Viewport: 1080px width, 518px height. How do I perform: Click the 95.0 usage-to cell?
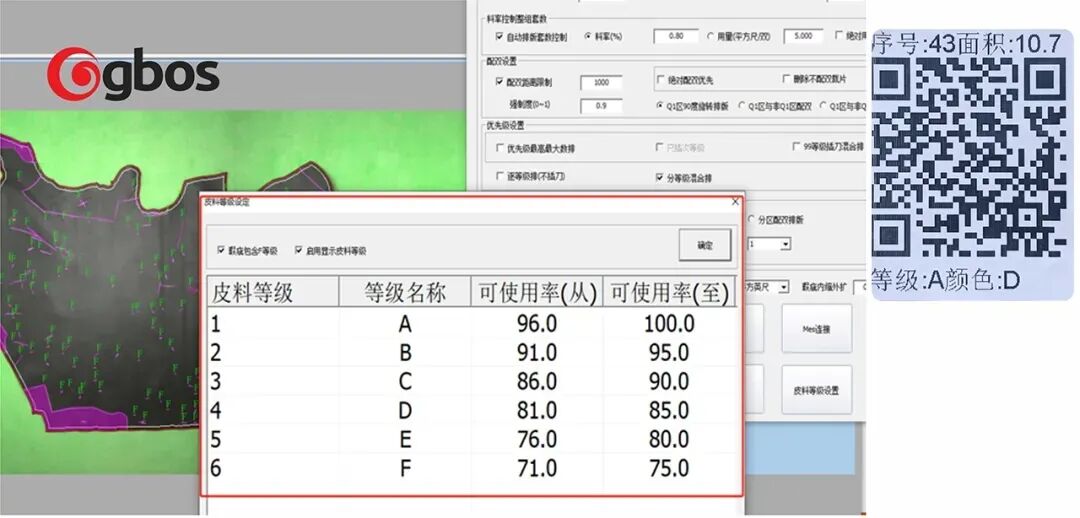click(x=669, y=353)
